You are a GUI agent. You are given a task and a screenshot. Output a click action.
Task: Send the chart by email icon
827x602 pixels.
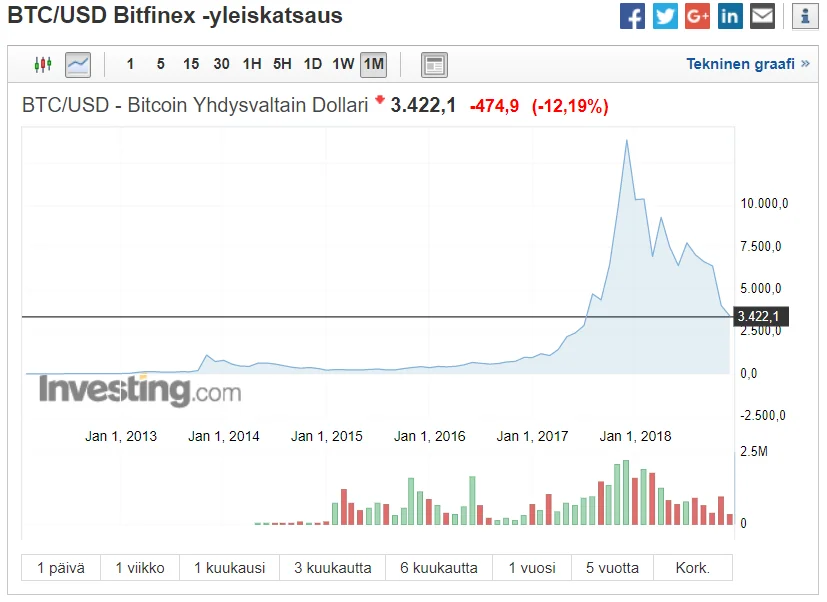763,16
